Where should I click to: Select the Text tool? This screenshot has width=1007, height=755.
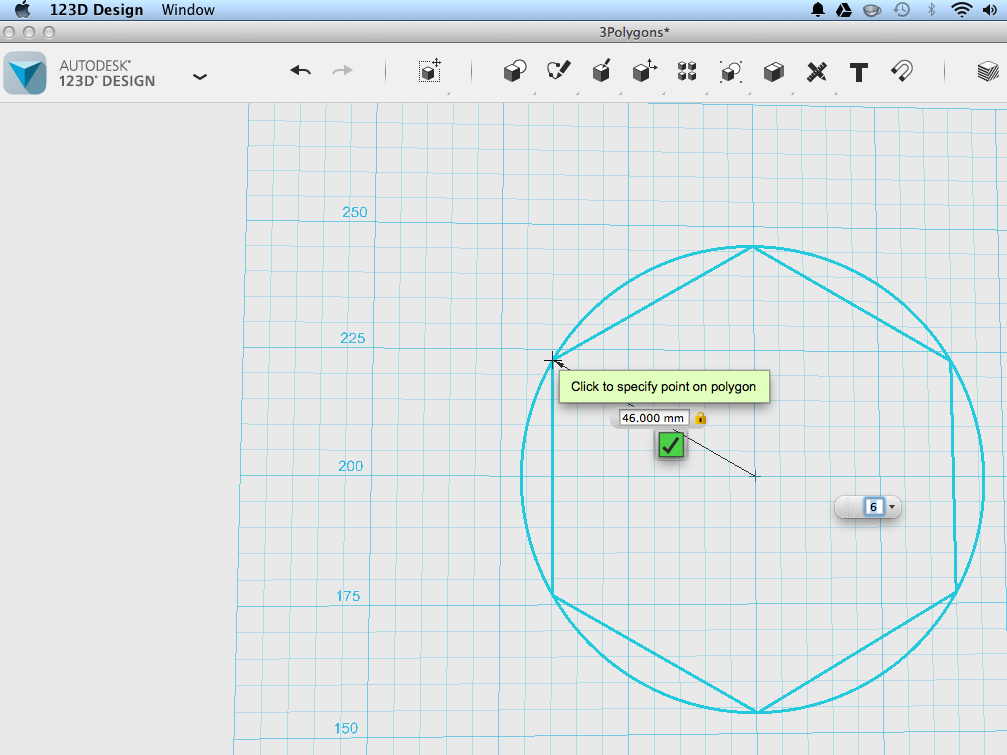859,72
